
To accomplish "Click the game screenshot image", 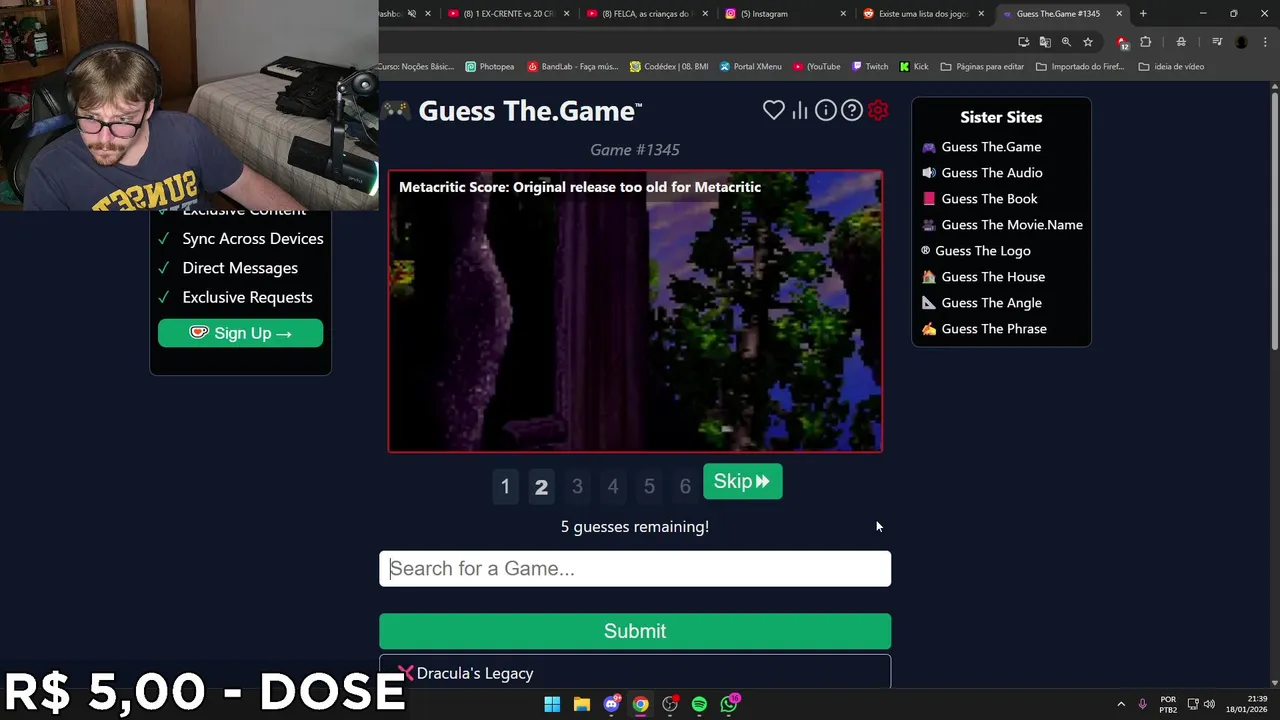I will coord(635,311).
